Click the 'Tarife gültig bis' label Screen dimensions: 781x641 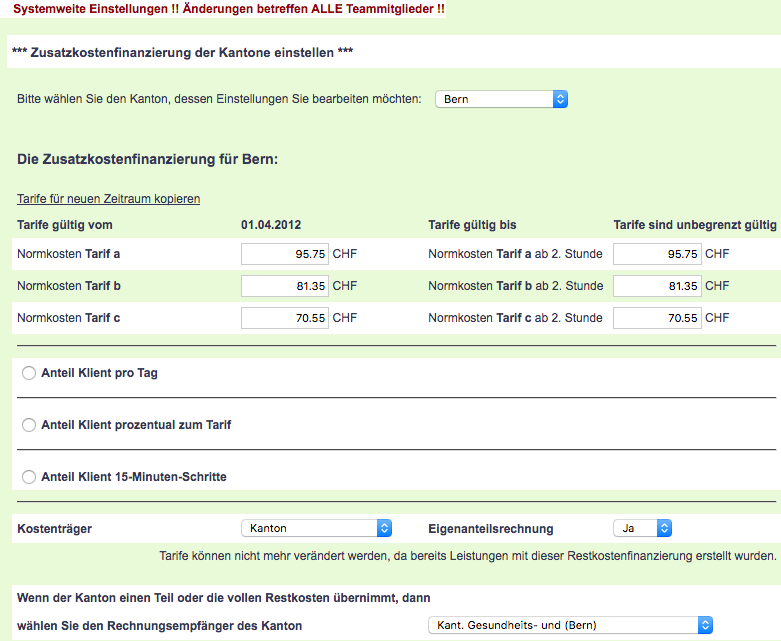click(x=472, y=225)
